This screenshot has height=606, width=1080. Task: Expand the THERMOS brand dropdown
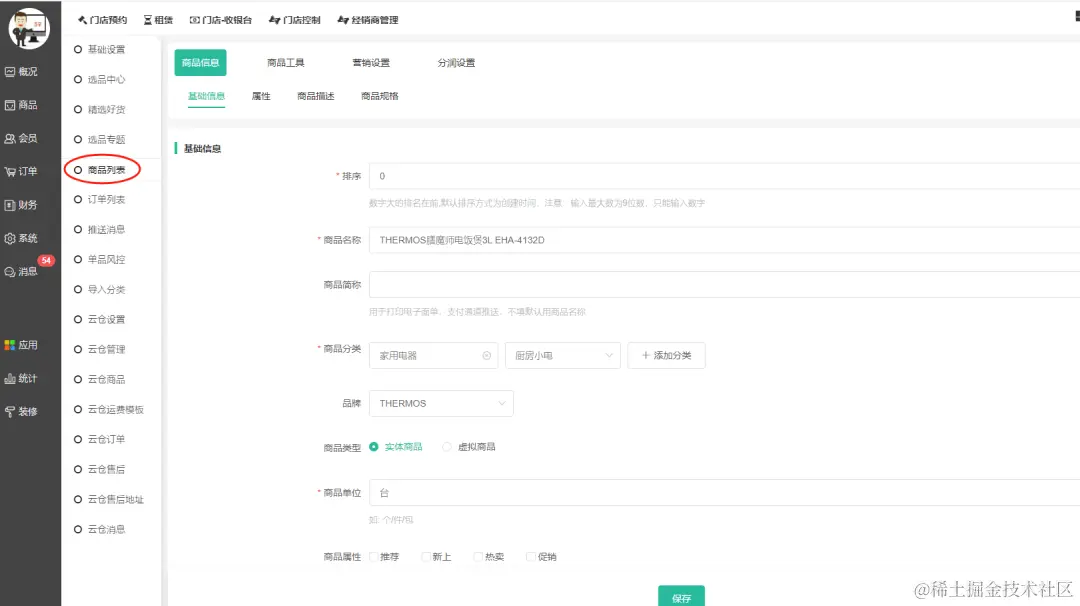tap(441, 403)
